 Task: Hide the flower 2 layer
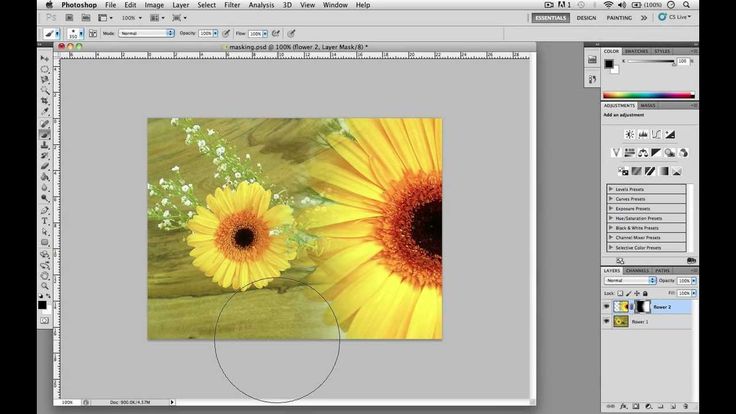click(607, 307)
